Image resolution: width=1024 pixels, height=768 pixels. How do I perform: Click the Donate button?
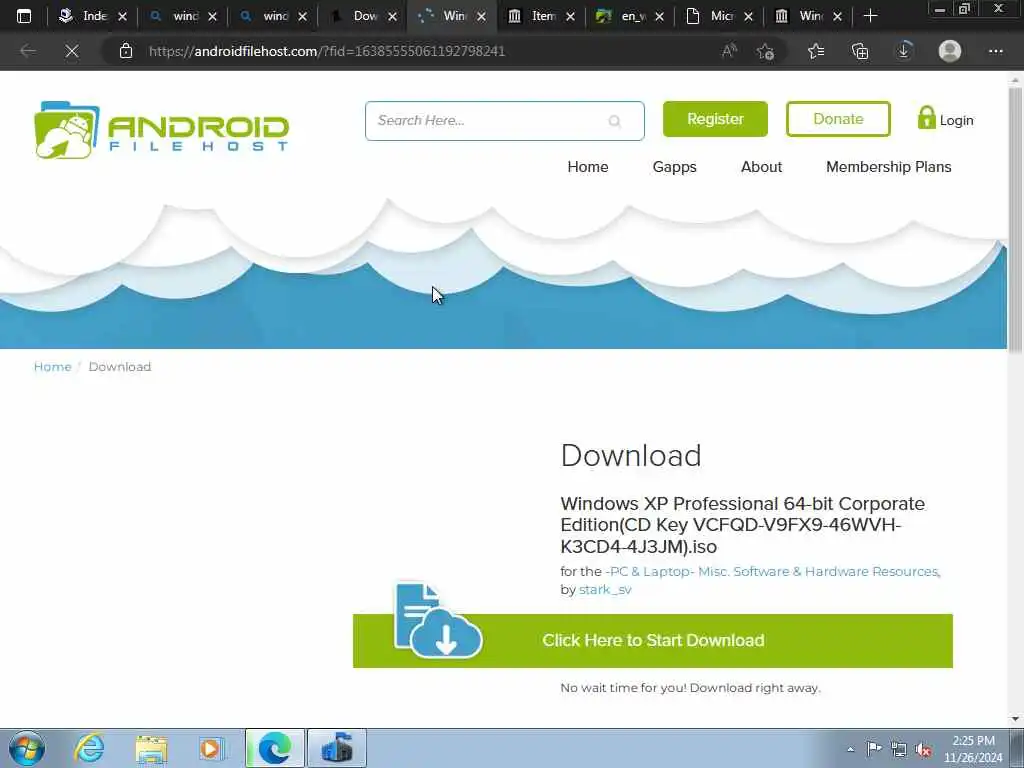click(838, 119)
